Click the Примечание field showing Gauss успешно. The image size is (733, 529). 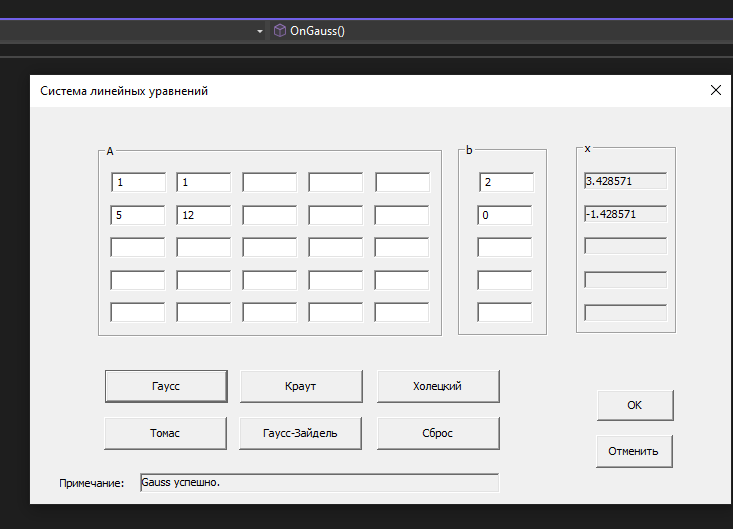point(319,483)
